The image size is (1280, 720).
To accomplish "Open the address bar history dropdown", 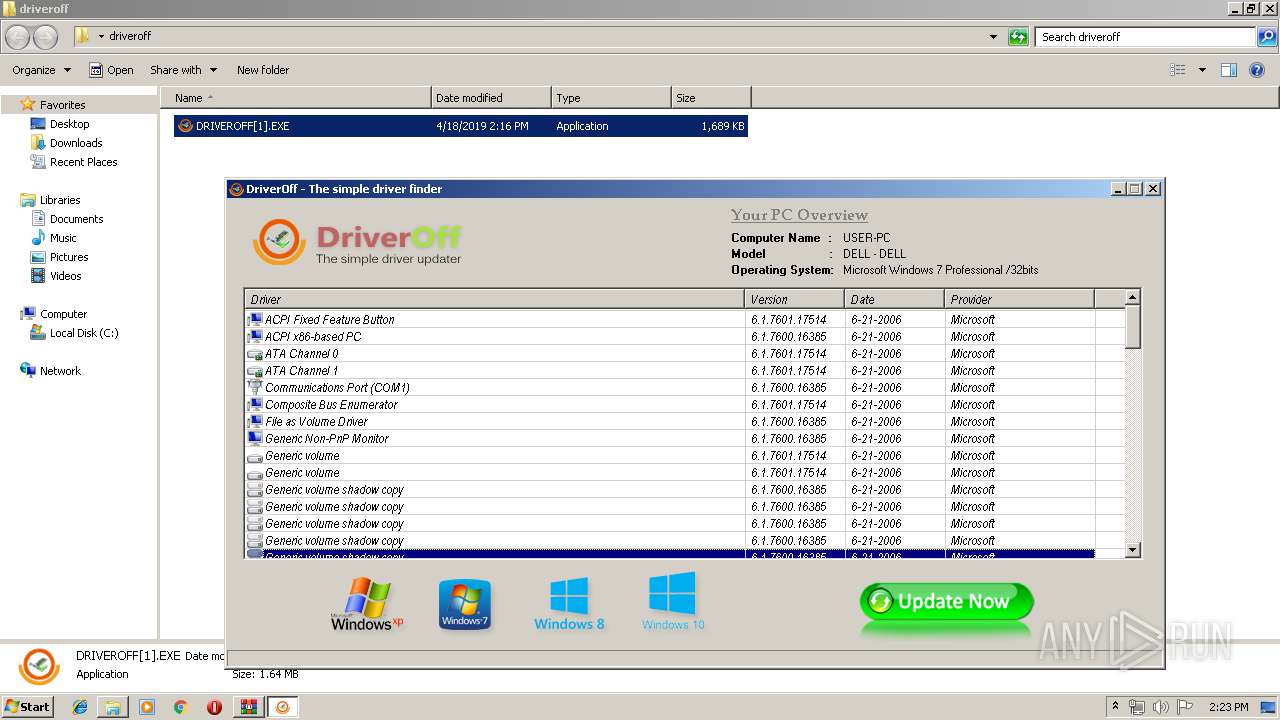I will pyautogui.click(x=993, y=37).
